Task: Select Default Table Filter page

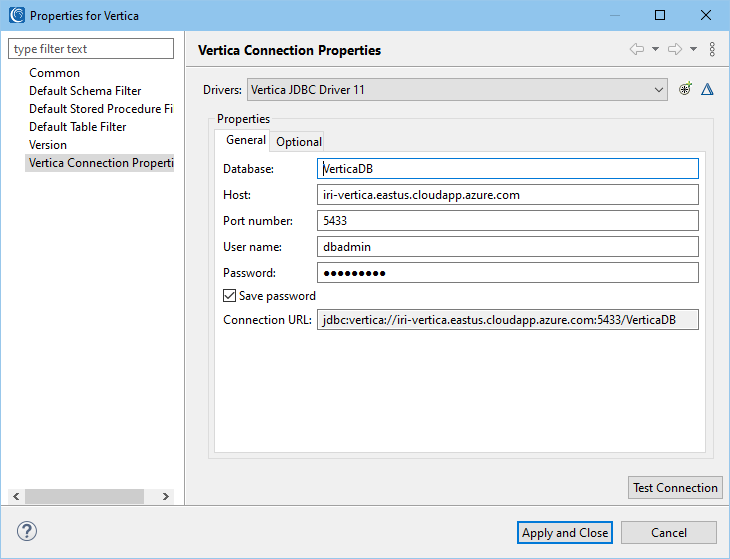Action: pos(77,127)
